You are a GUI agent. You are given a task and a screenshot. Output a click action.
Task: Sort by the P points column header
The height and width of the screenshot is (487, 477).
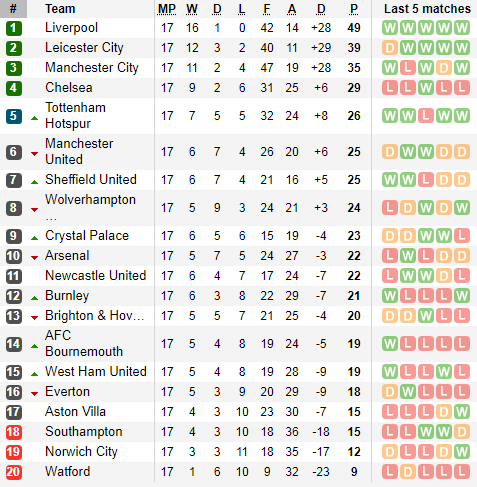[x=354, y=9]
